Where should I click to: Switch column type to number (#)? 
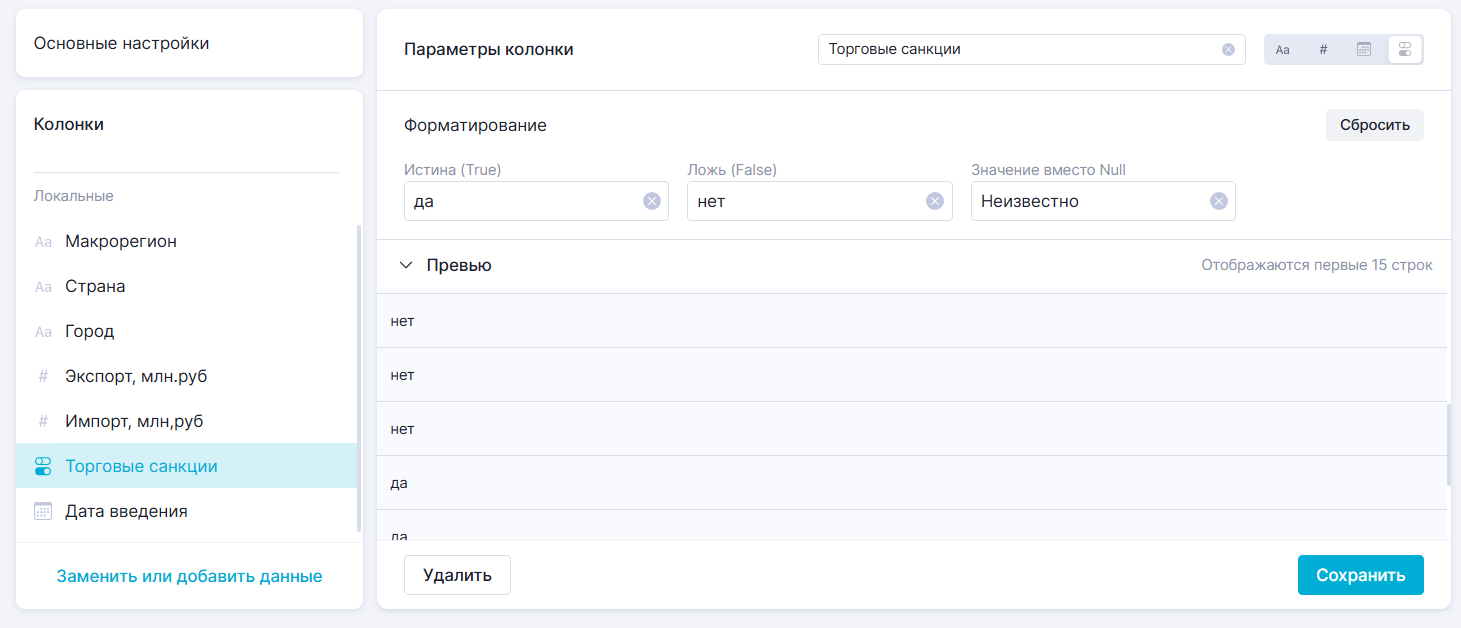click(x=1323, y=50)
